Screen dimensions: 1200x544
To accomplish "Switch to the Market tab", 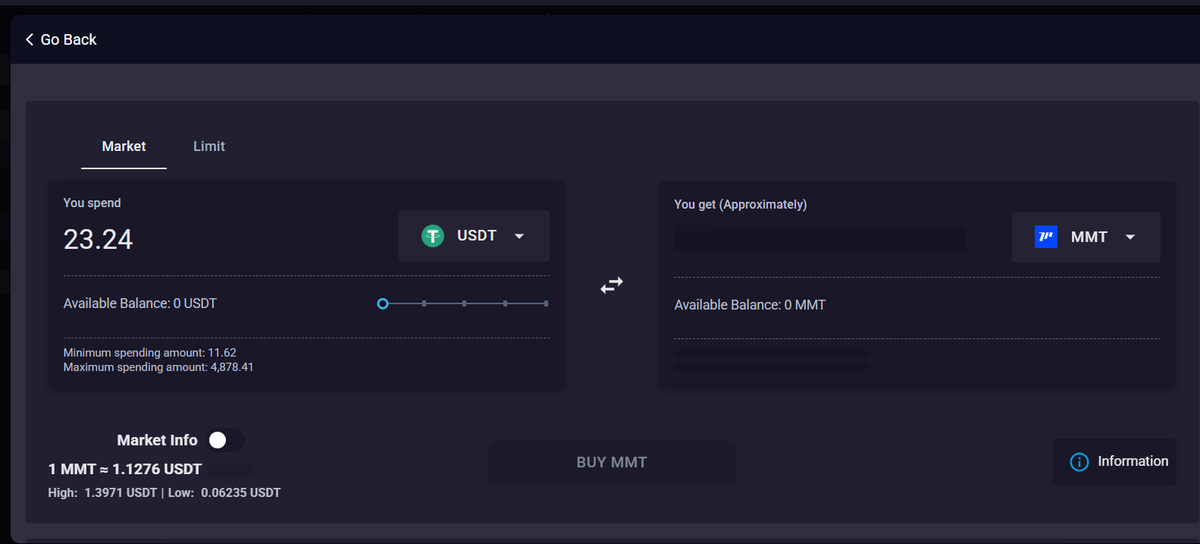I will [x=124, y=146].
